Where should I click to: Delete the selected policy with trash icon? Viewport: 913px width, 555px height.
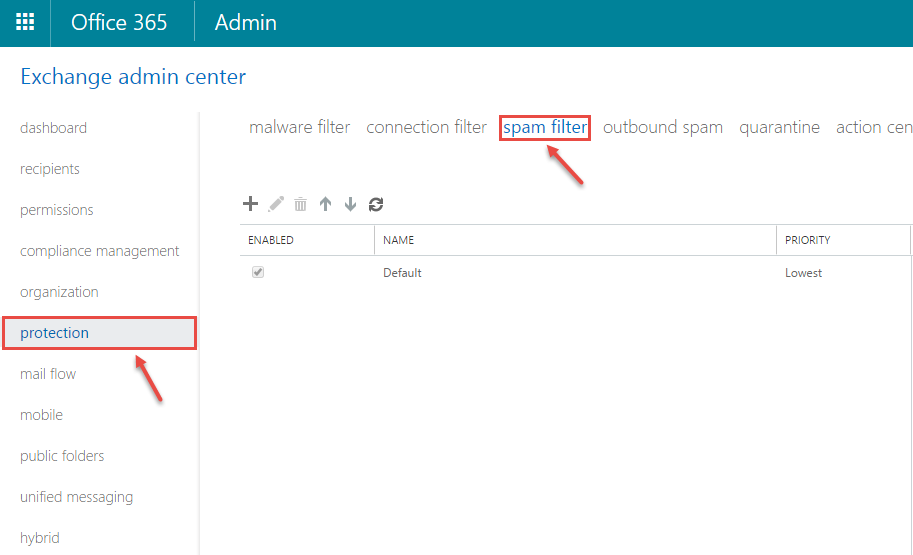point(300,204)
